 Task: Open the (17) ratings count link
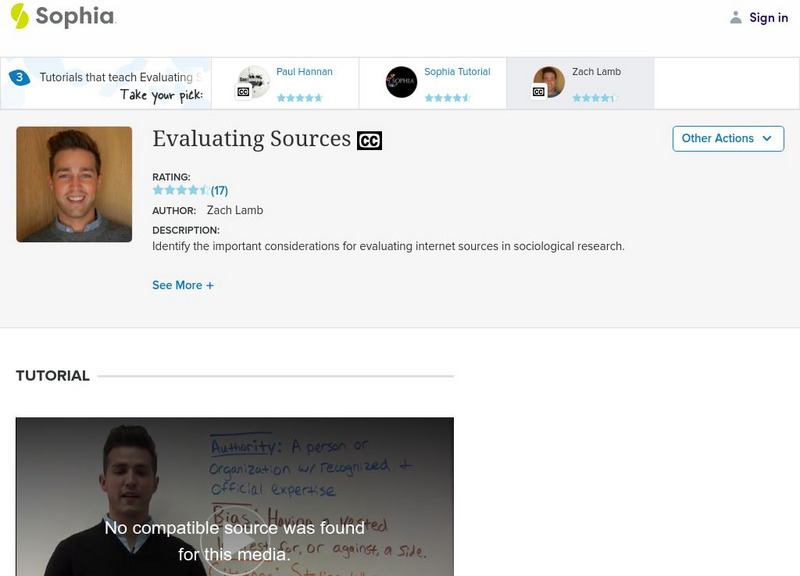(x=219, y=190)
